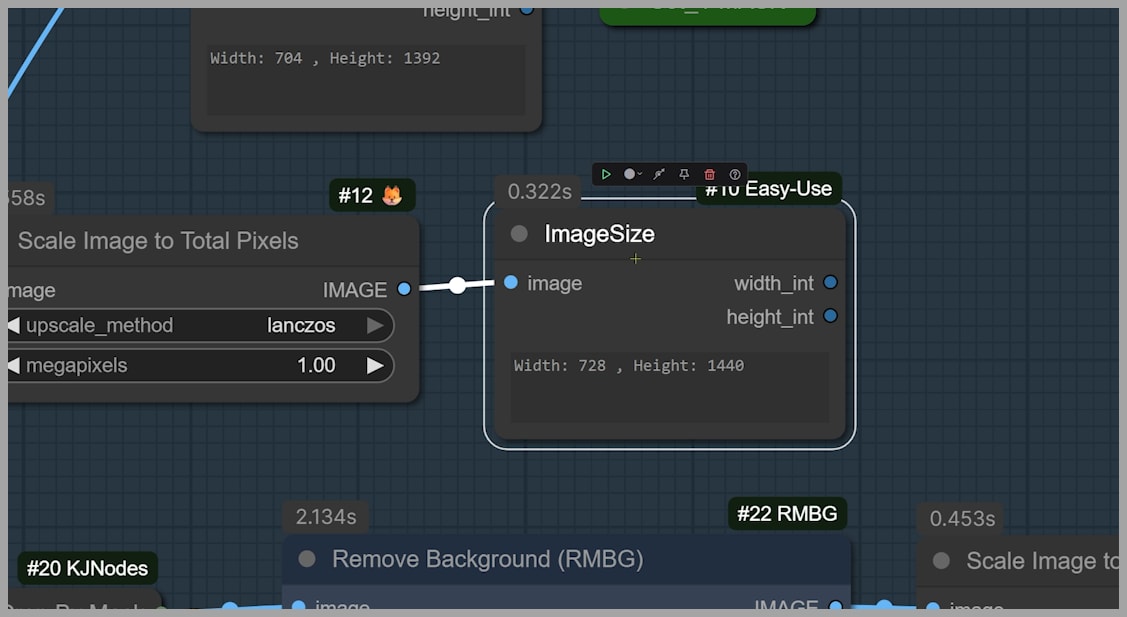This screenshot has height=617, width=1127.
Task: Open the node color picker dropdown
Action: [x=633, y=174]
